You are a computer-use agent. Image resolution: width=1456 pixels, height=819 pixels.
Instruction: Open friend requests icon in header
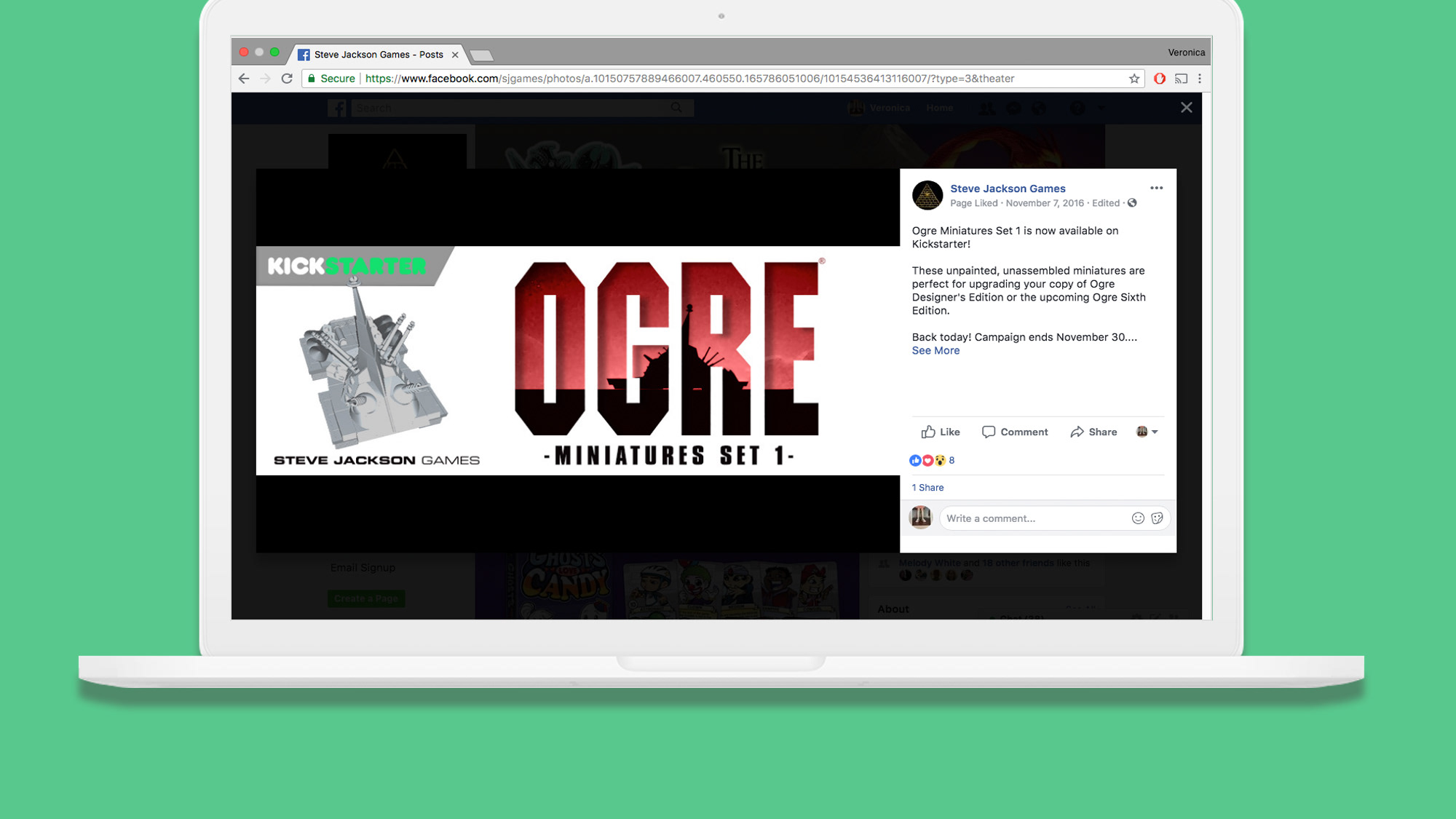tap(986, 108)
